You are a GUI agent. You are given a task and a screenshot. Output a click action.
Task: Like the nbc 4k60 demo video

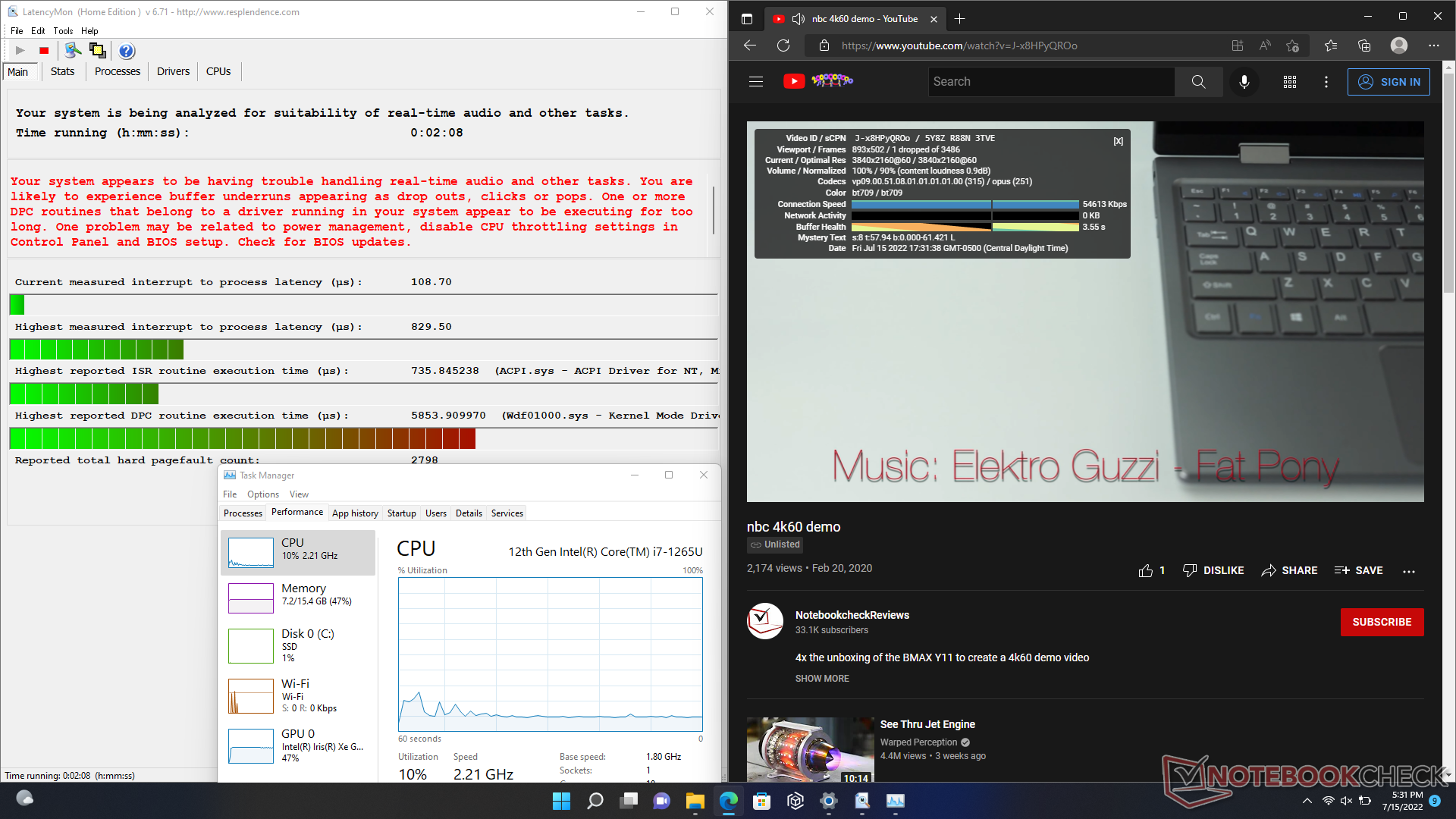1145,570
